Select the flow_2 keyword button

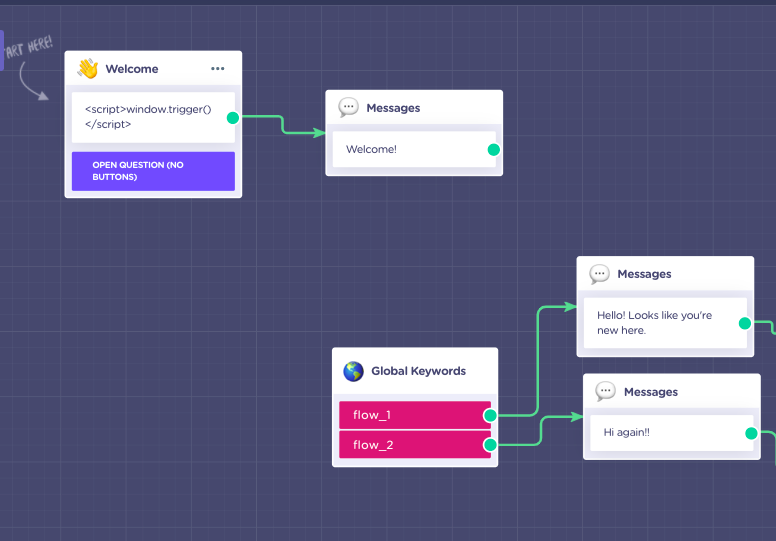415,444
